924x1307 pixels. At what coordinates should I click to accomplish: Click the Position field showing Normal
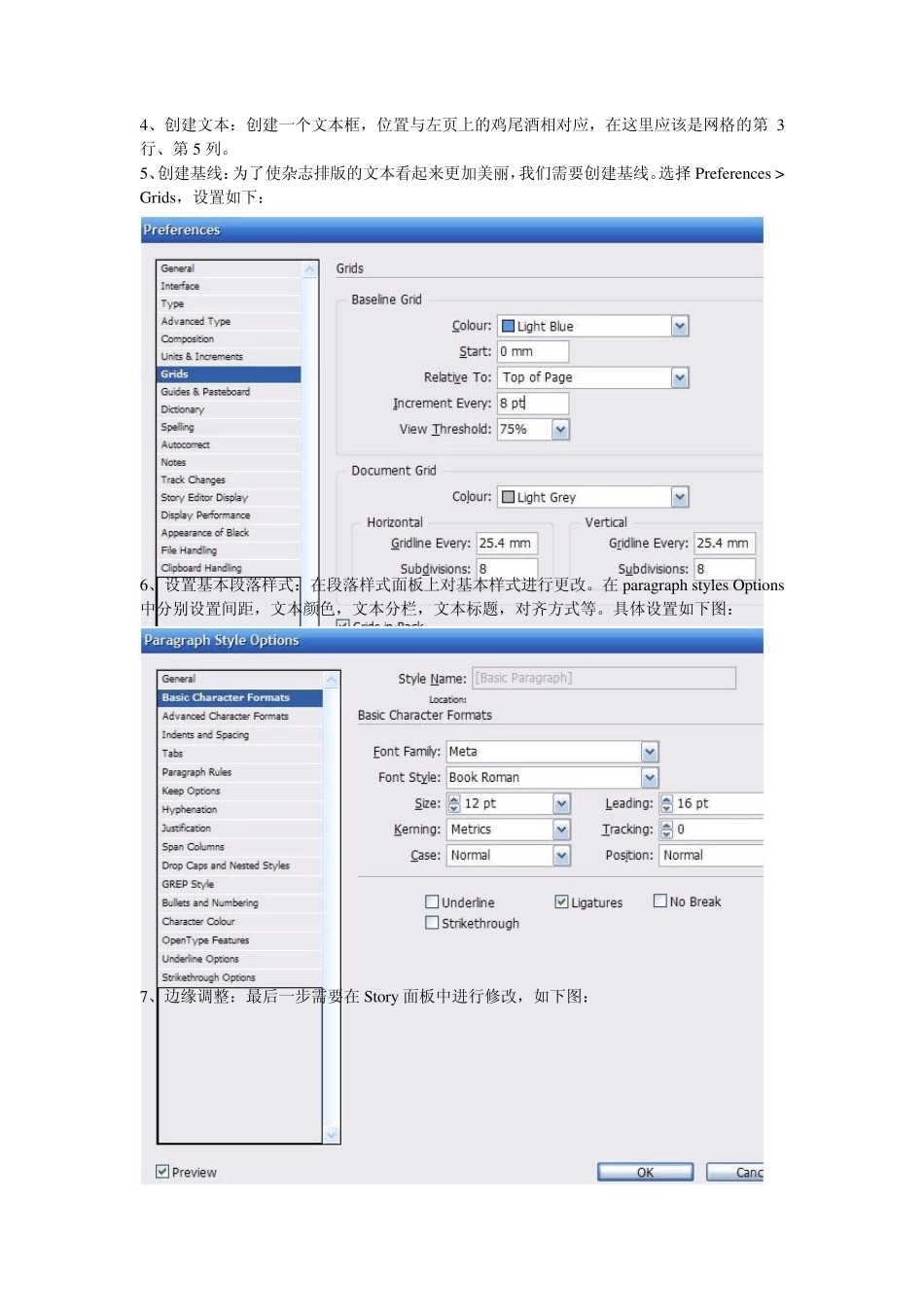tap(711, 855)
